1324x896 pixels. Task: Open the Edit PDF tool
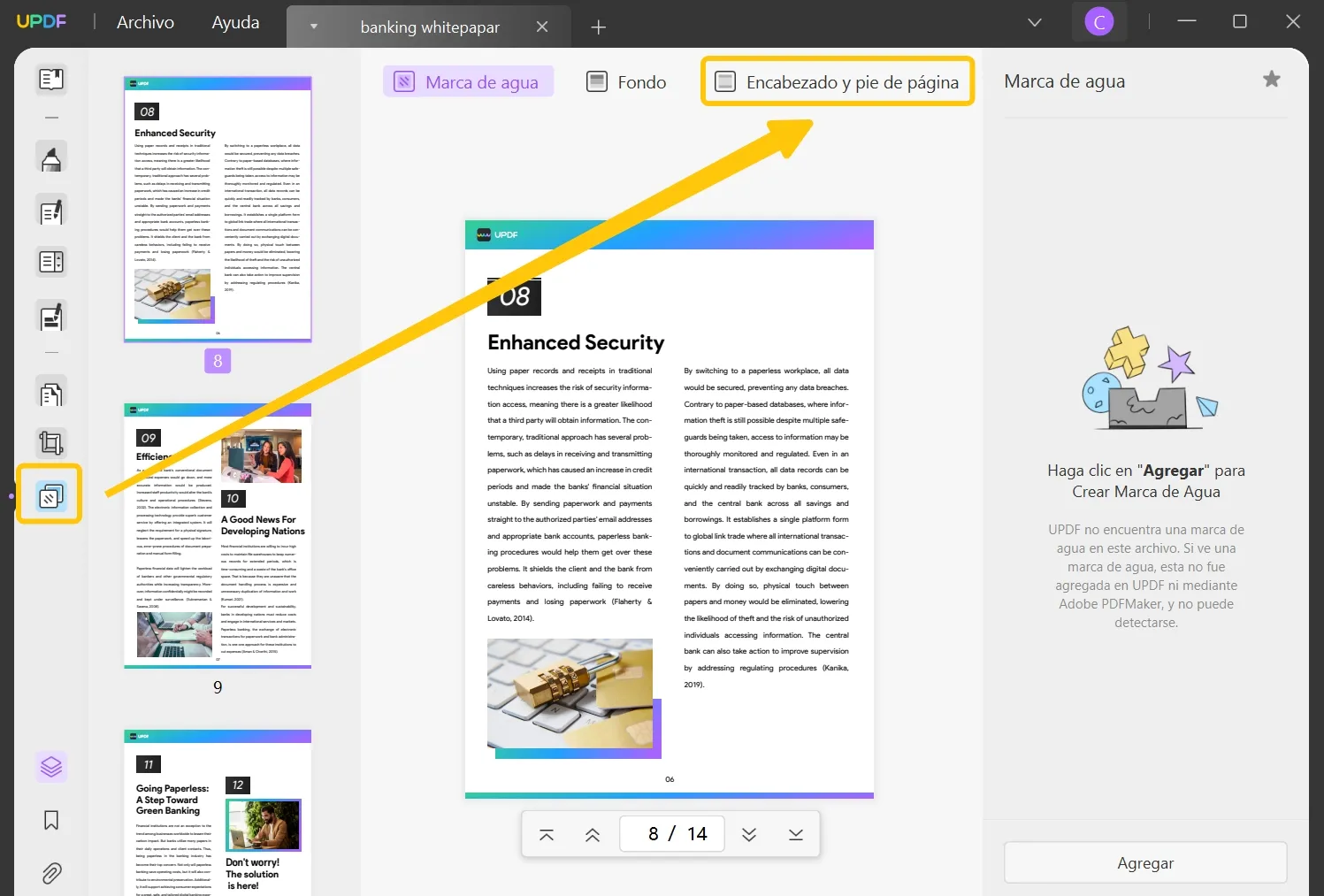click(x=51, y=211)
